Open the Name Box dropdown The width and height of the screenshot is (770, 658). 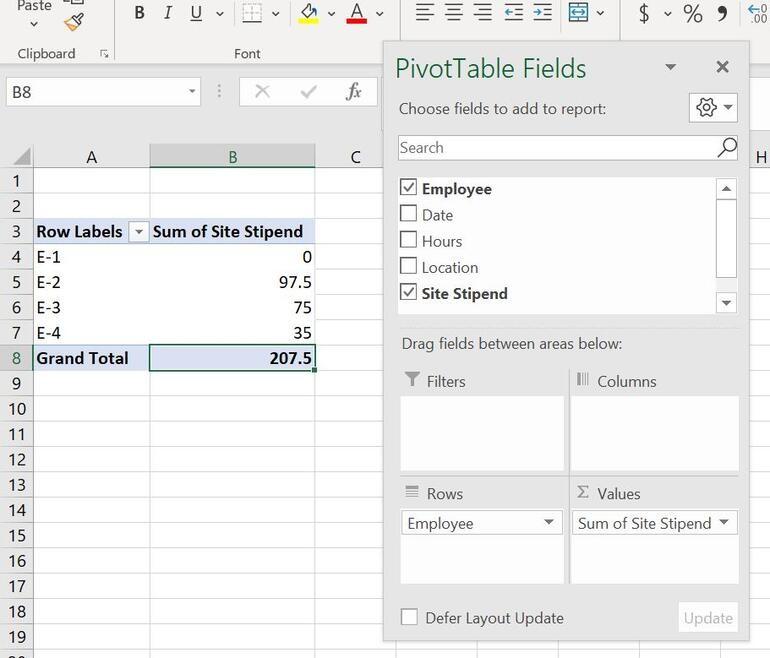pyautogui.click(x=192, y=92)
